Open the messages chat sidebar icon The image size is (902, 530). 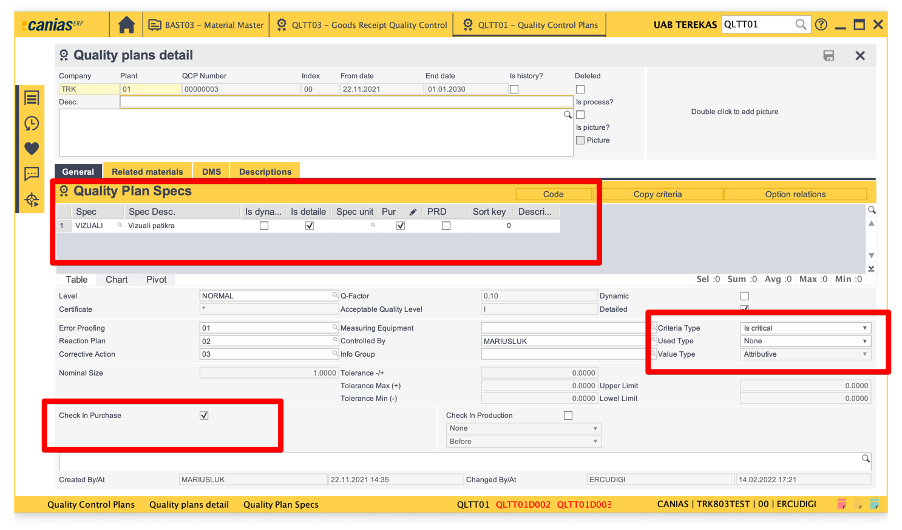tap(32, 174)
